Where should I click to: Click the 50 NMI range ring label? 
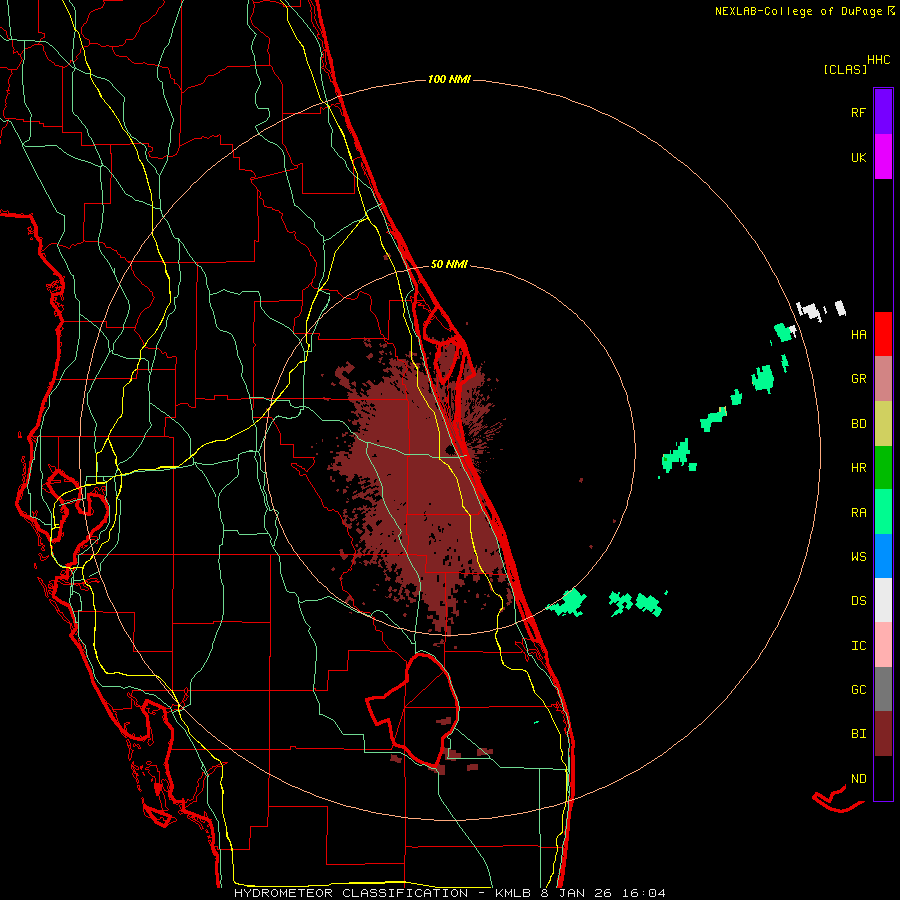(449, 264)
